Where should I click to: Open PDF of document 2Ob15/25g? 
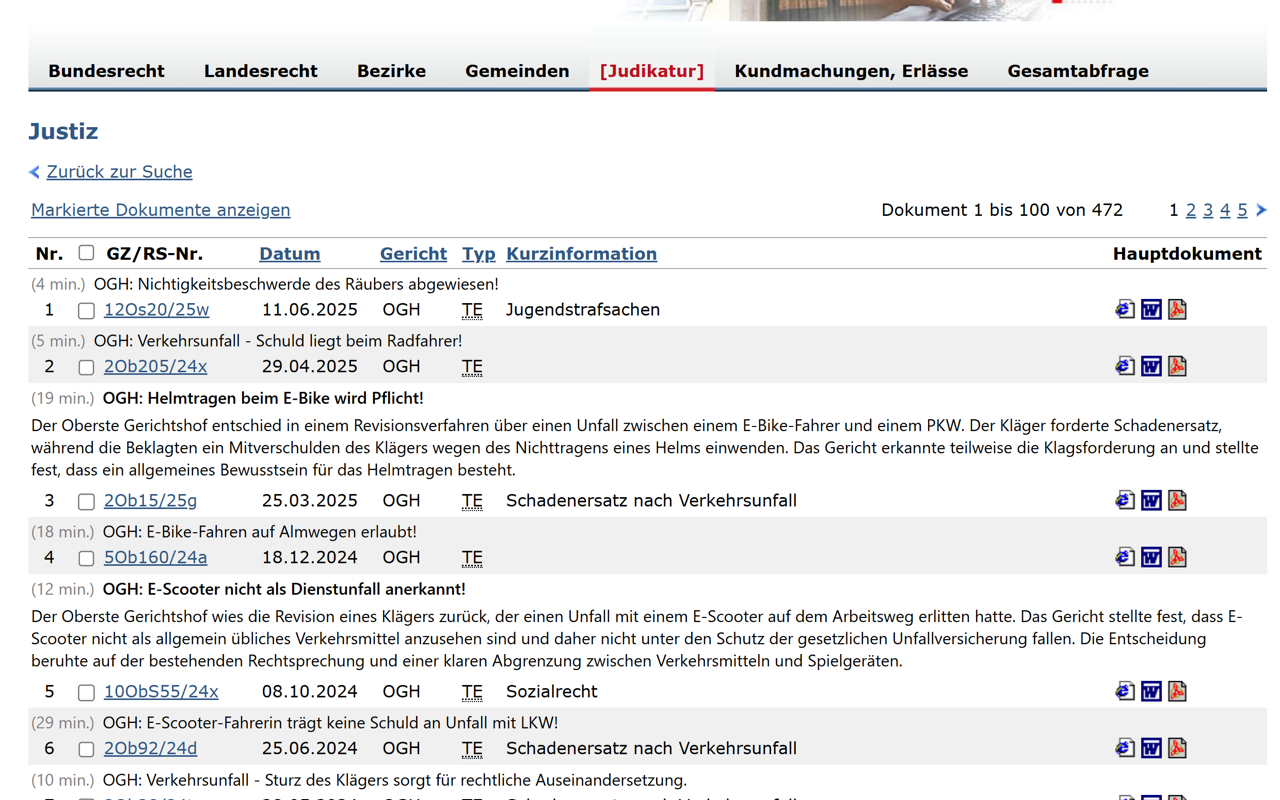(x=1177, y=501)
